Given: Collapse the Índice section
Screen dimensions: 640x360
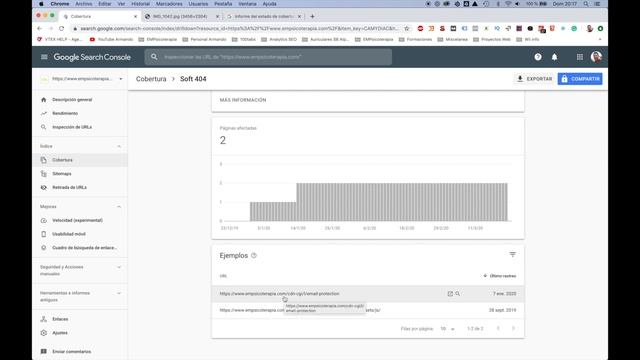Looking at the screenshot, I should [x=119, y=146].
